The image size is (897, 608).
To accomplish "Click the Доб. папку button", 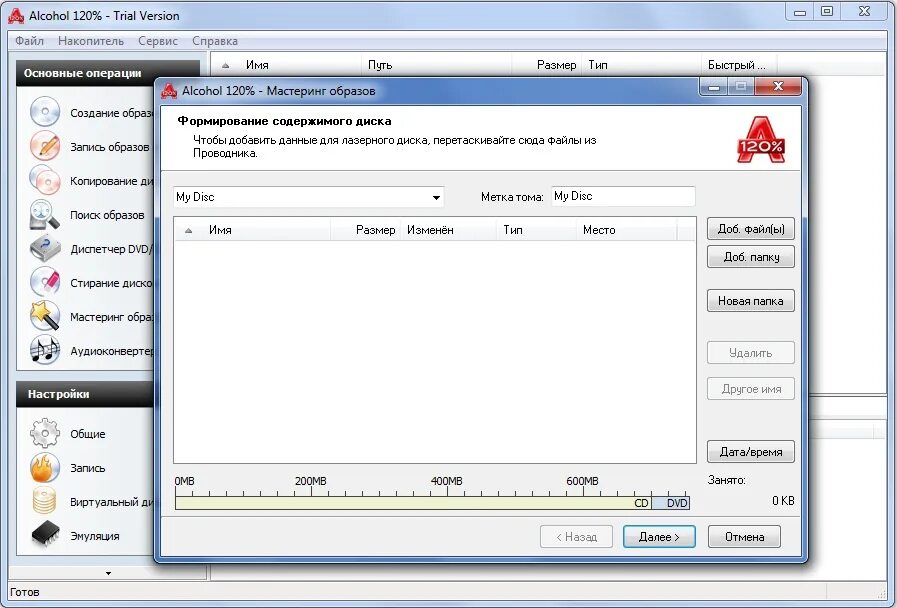I will pos(751,257).
